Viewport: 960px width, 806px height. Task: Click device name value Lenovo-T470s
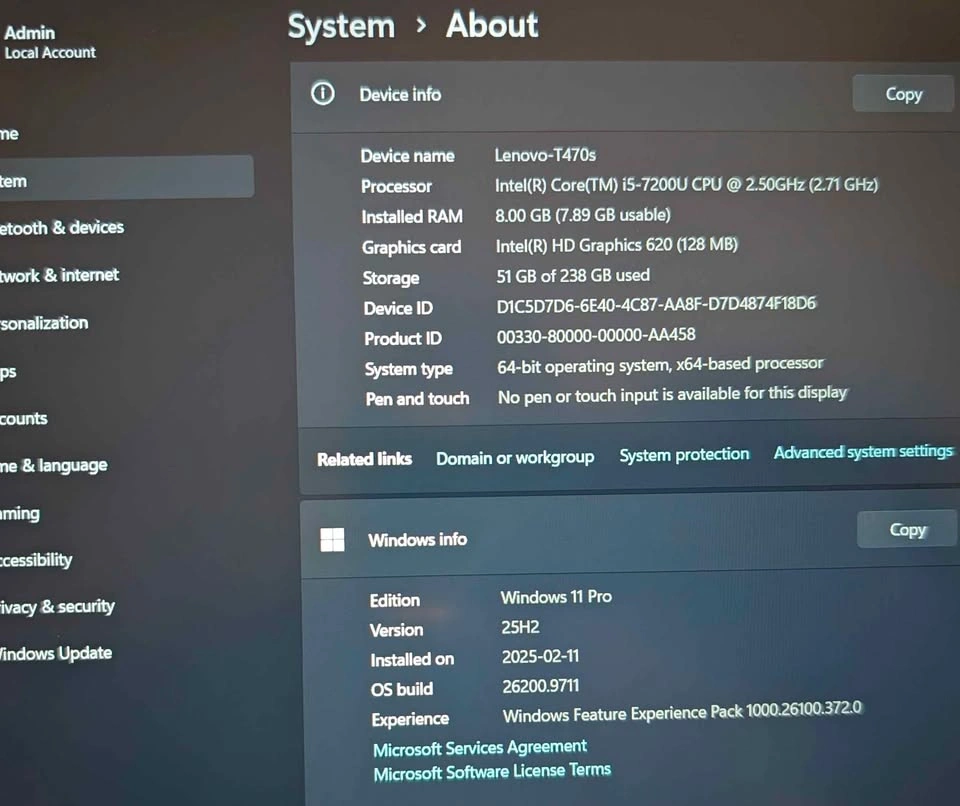click(x=545, y=155)
